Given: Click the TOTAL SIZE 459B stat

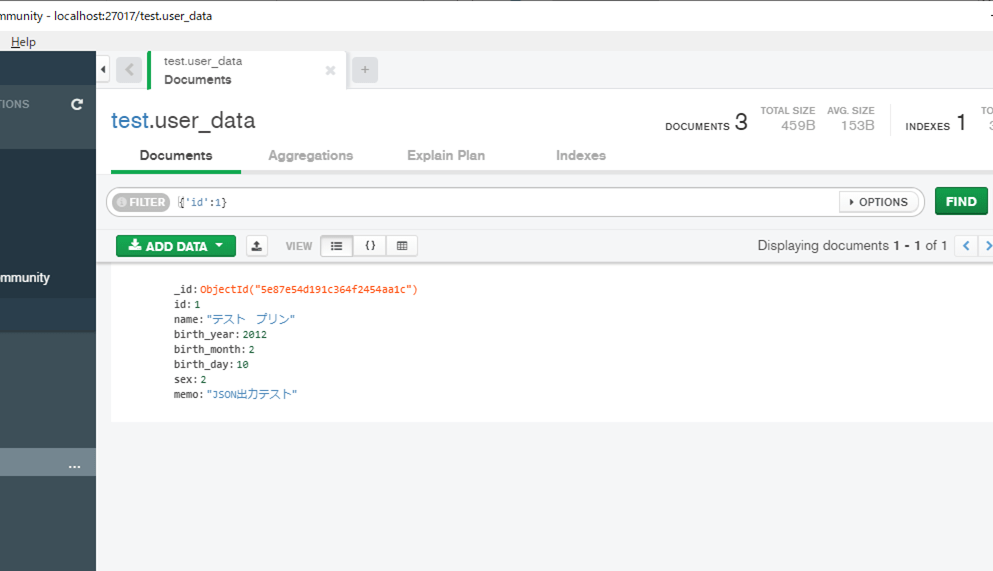Looking at the screenshot, I should tap(788, 118).
